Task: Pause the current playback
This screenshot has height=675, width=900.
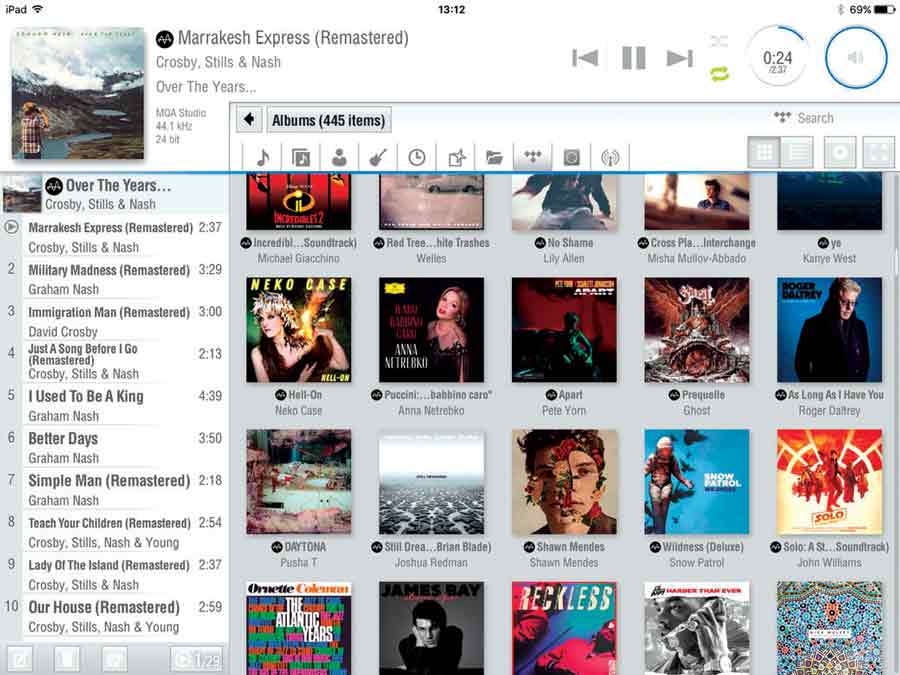Action: click(x=634, y=58)
